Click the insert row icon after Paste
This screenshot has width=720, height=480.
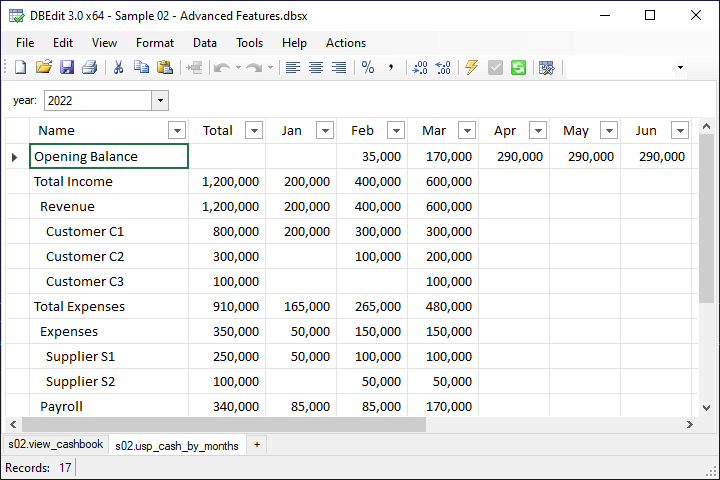194,68
